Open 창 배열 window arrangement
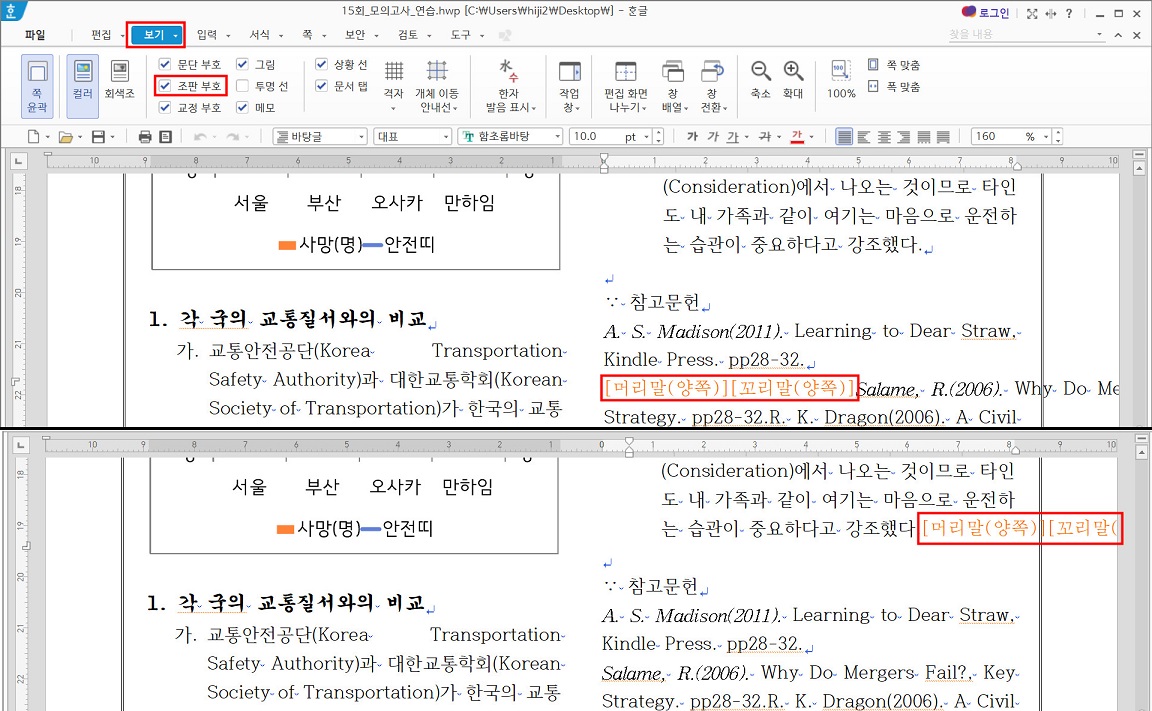1152x711 pixels. click(x=674, y=86)
